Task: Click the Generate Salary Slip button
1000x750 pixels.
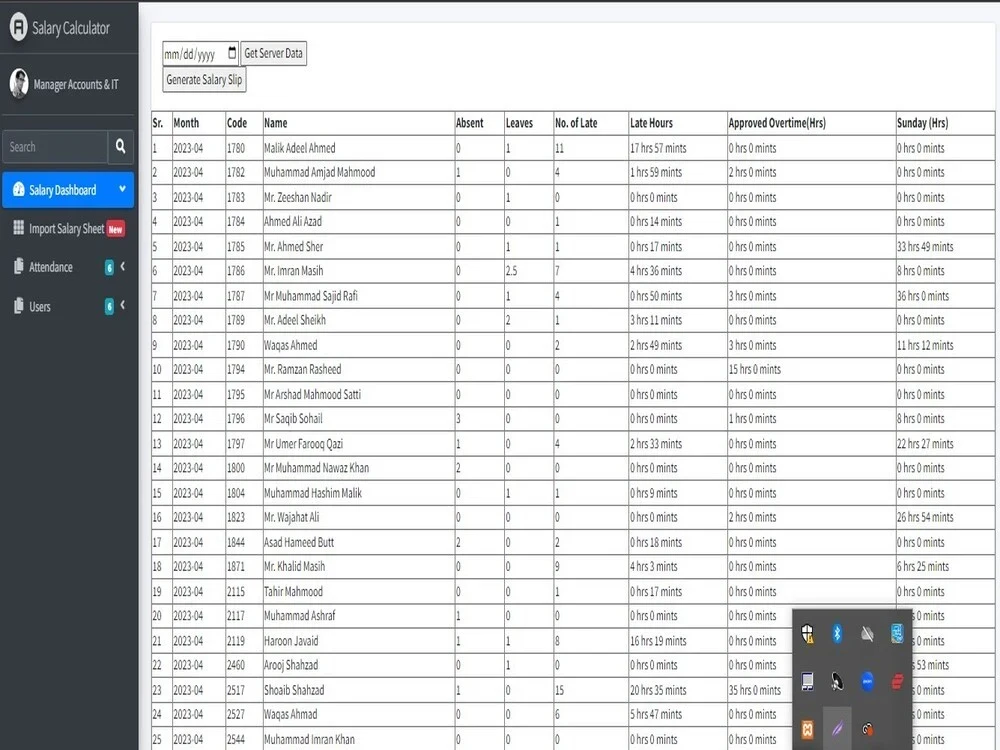Action: pyautogui.click(x=203, y=79)
